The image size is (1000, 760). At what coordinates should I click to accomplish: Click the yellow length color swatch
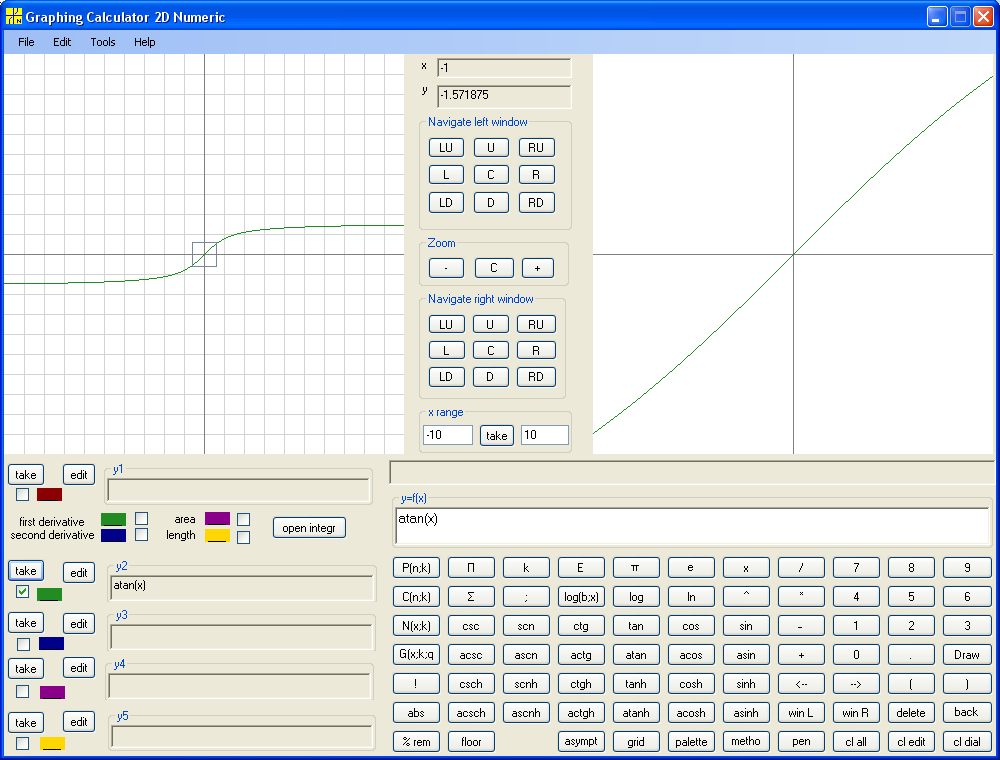click(x=217, y=536)
